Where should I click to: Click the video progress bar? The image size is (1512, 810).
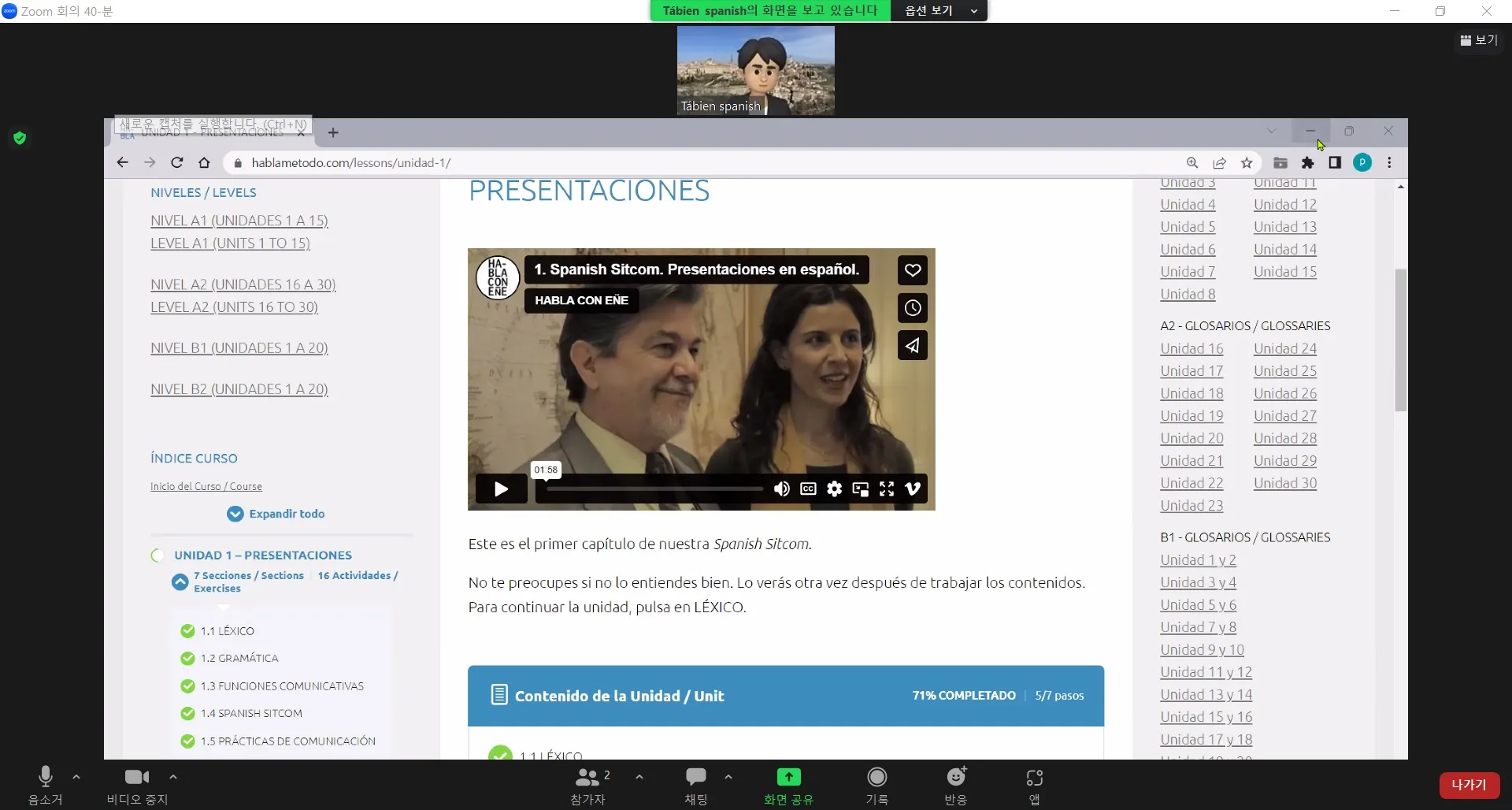tap(654, 489)
